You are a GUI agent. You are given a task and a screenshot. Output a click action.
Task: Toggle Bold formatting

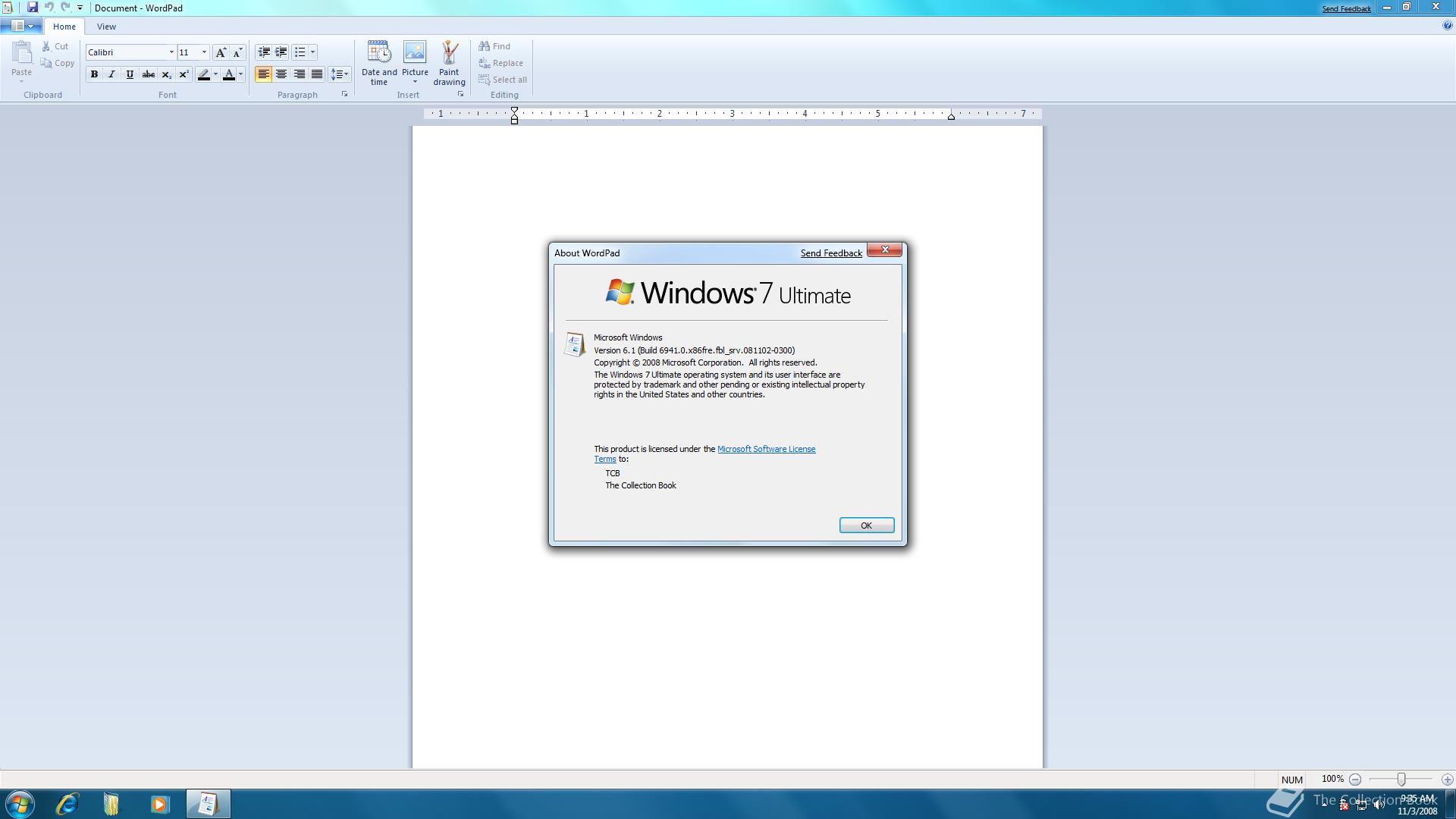click(x=94, y=74)
